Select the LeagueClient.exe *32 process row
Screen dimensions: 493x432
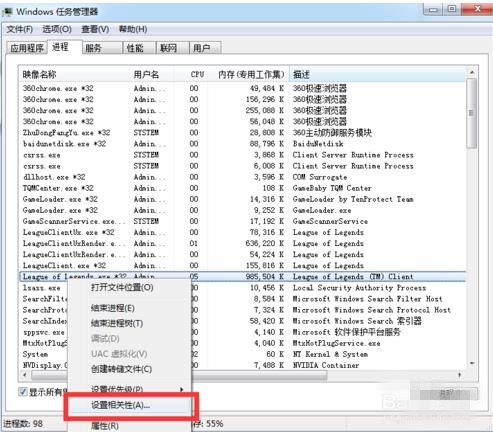coord(242,266)
